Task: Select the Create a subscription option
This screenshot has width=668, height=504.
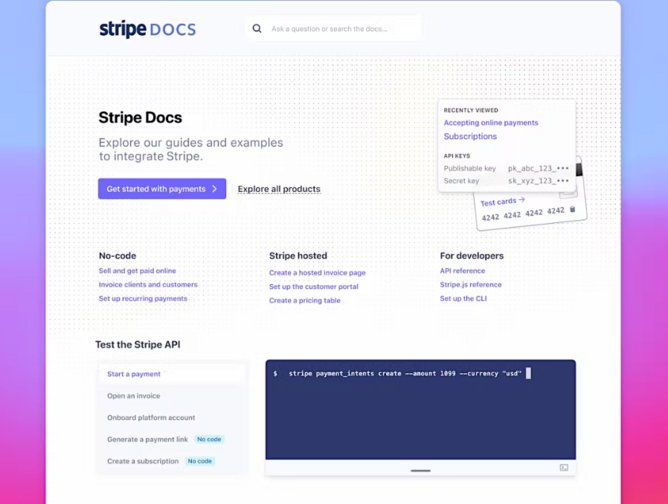Action: [143, 461]
